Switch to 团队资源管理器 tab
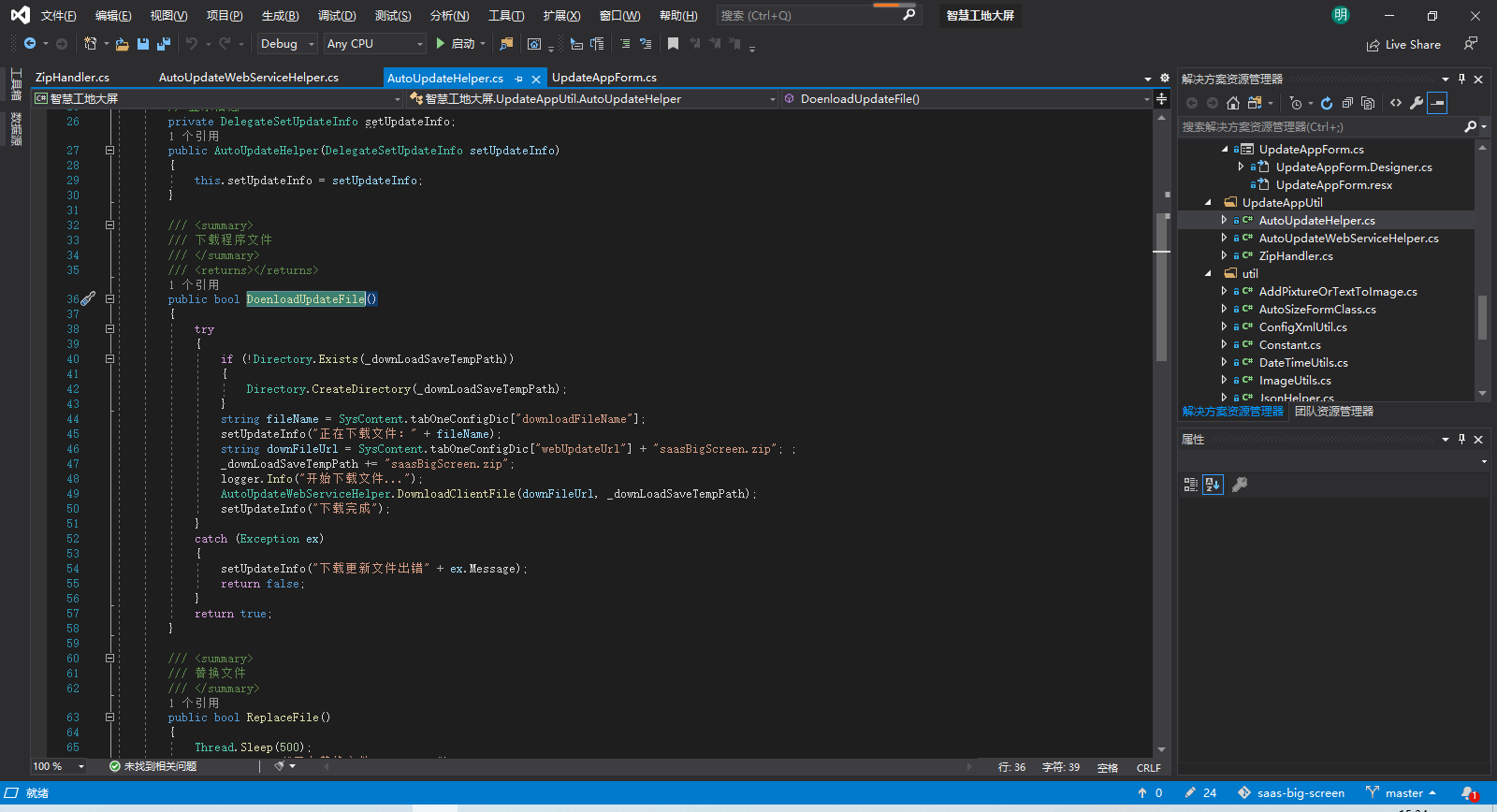This screenshot has width=1497, height=812. tap(1334, 412)
